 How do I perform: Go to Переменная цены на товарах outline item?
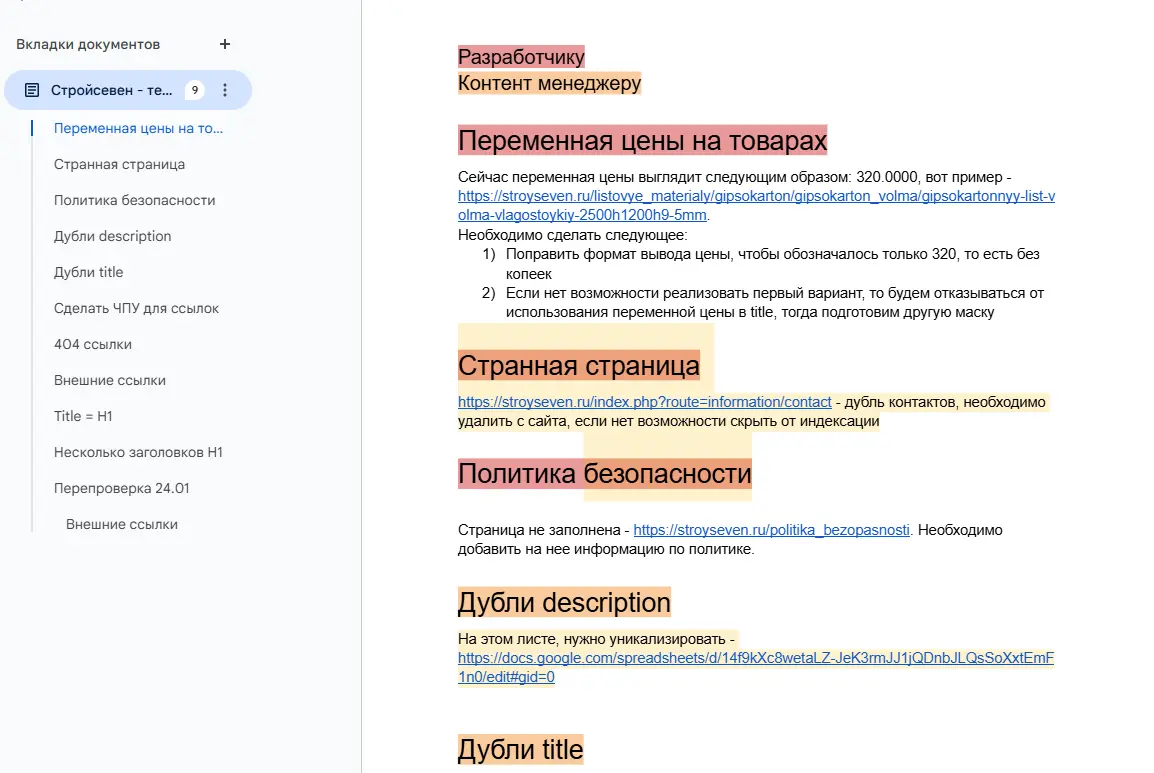[x=138, y=128]
